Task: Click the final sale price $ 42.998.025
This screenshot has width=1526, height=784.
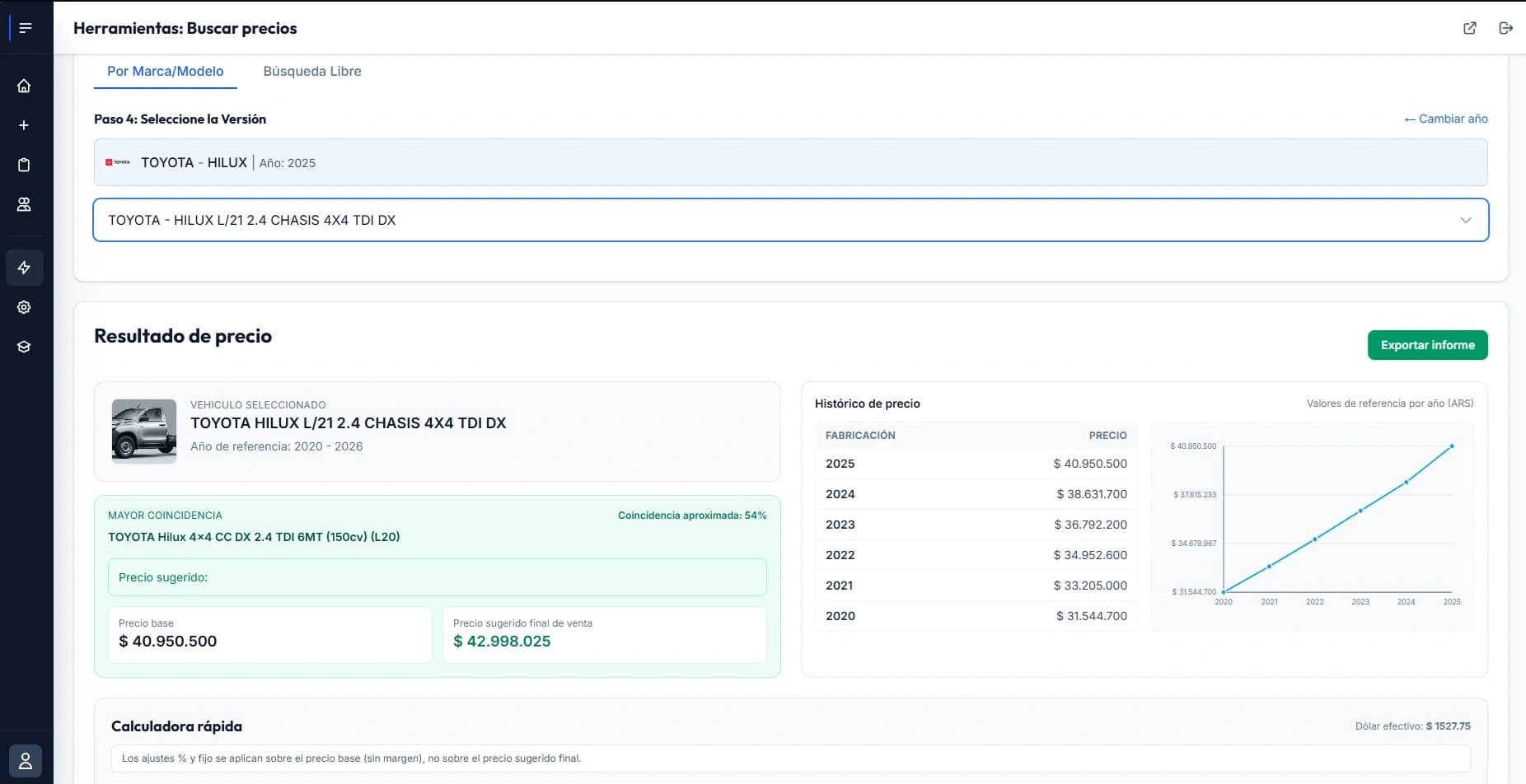Action: [x=502, y=642]
